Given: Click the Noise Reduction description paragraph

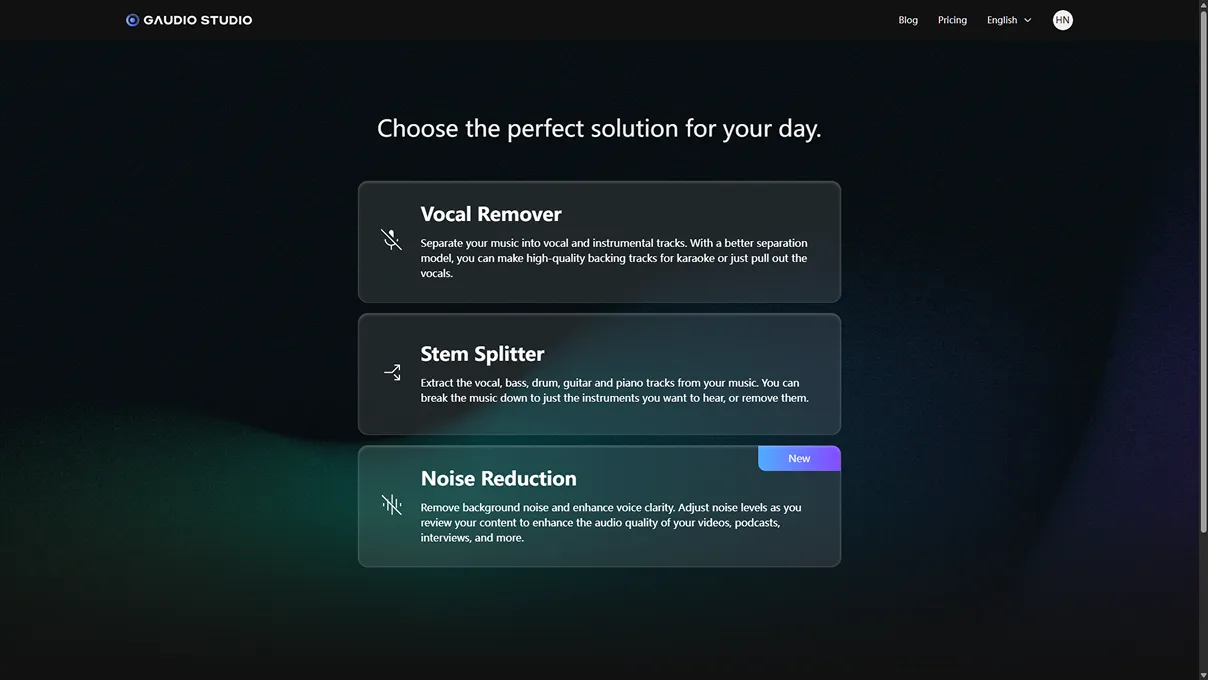Looking at the screenshot, I should (610, 522).
